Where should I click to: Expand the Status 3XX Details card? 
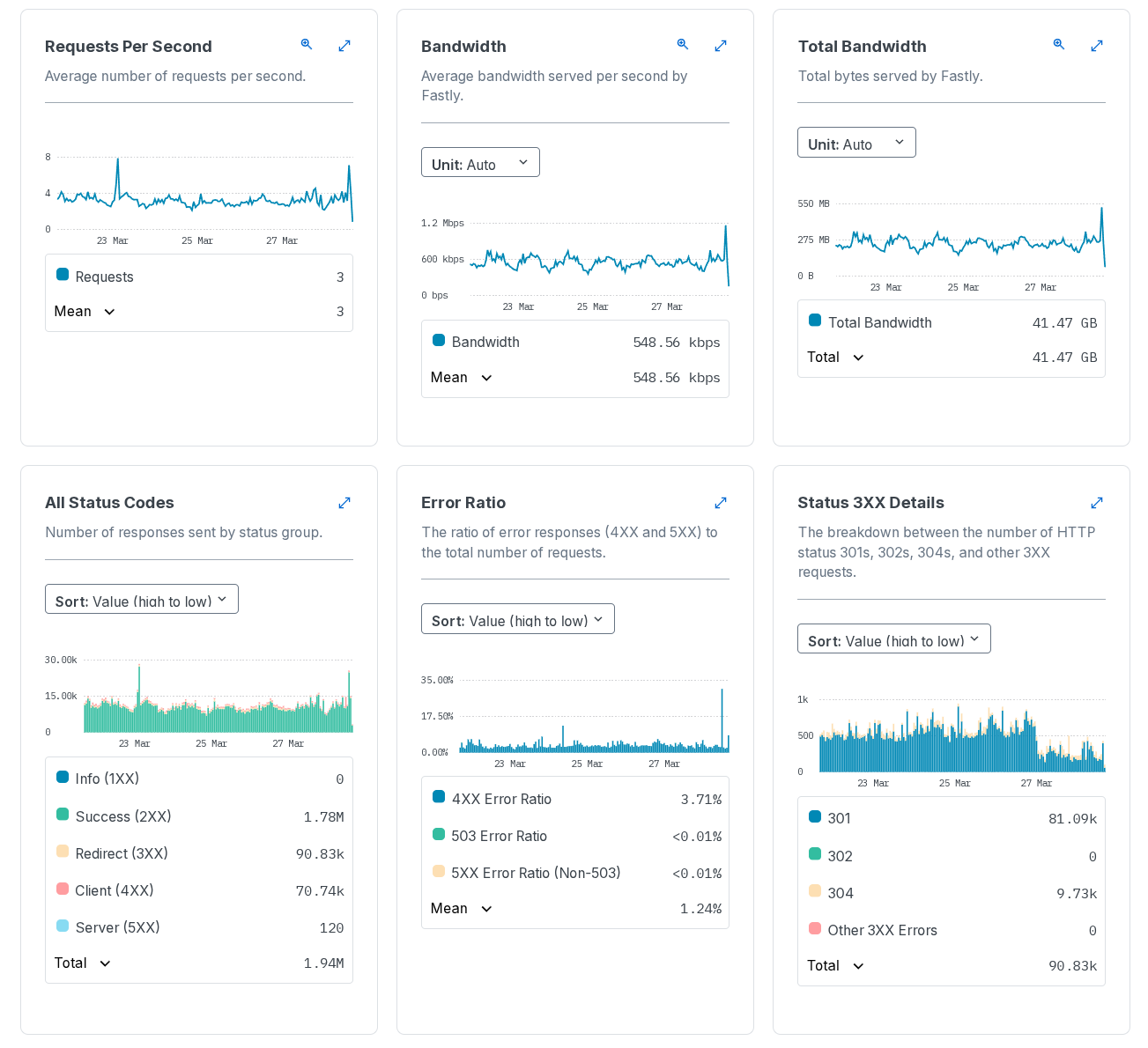(x=1097, y=503)
